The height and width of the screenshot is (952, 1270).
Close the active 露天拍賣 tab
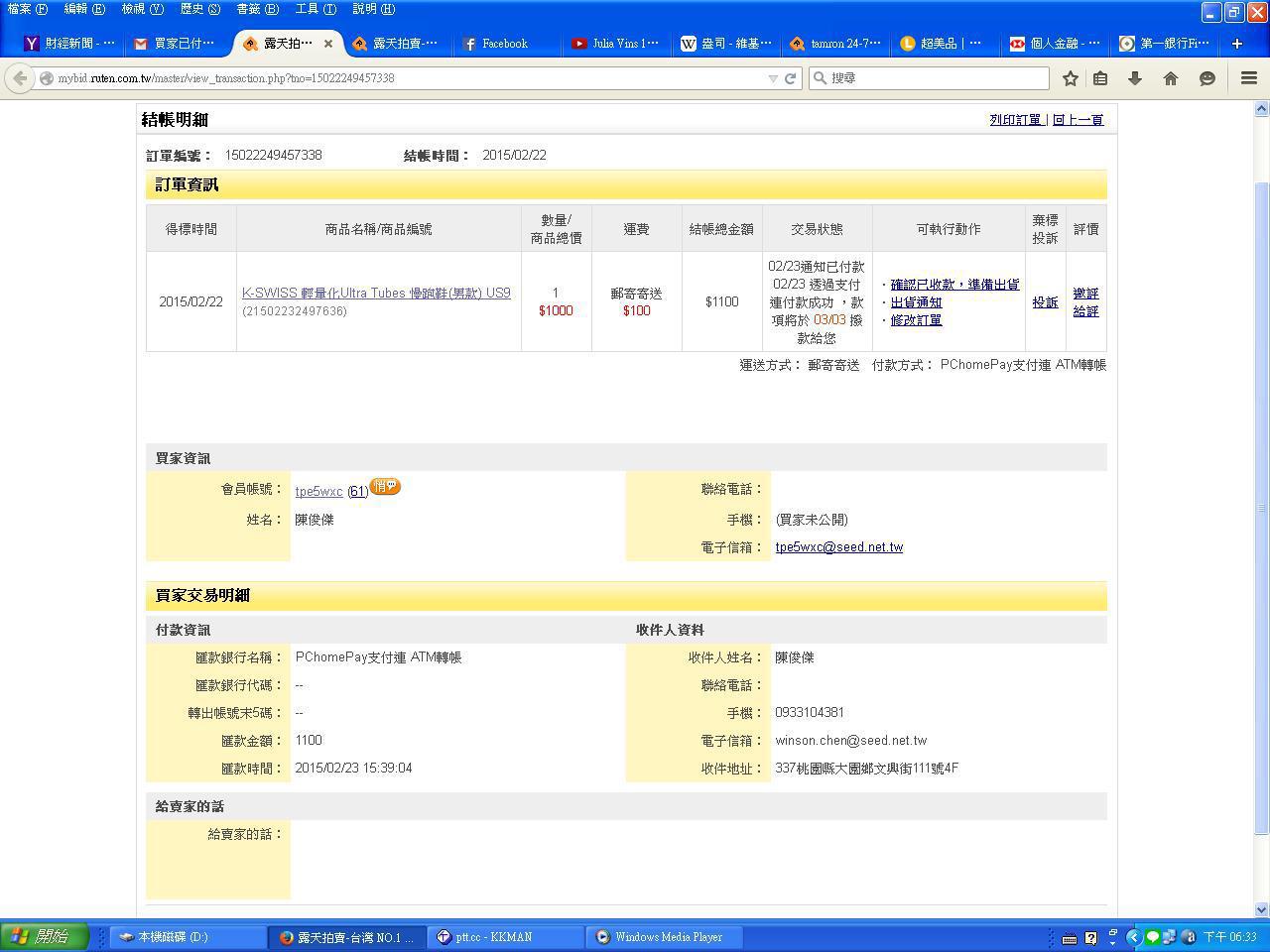(x=328, y=44)
